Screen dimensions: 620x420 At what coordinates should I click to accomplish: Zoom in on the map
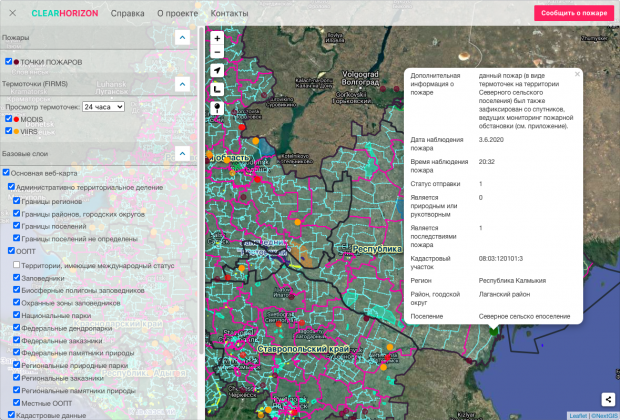217,38
